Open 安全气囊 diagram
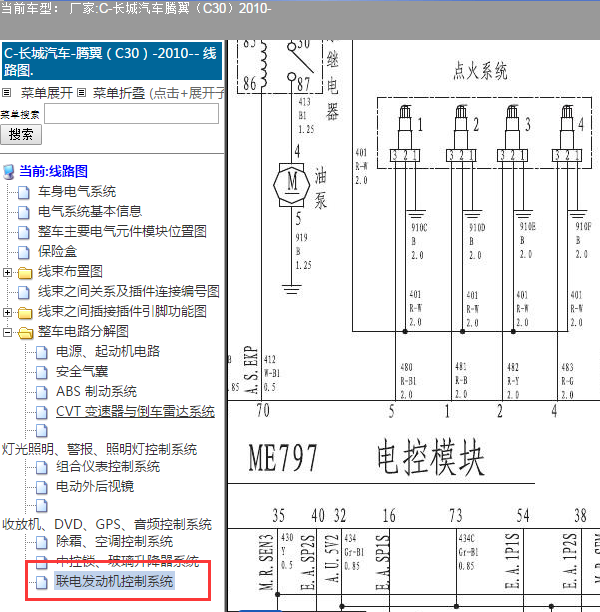This screenshot has width=600, height=612. click(82, 371)
